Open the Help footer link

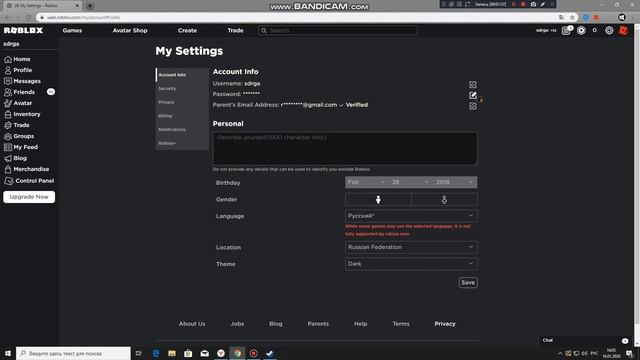coord(360,324)
